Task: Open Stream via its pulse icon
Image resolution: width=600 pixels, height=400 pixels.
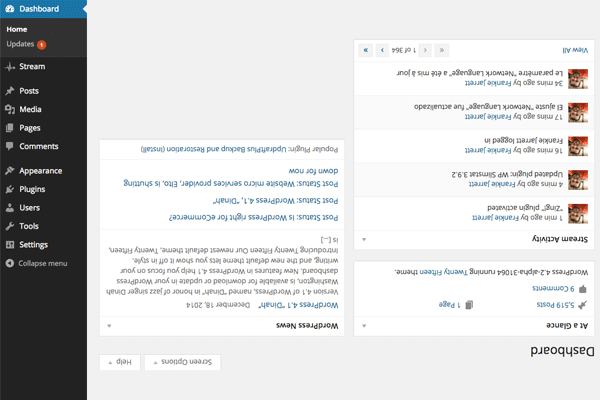Action: [x=10, y=67]
